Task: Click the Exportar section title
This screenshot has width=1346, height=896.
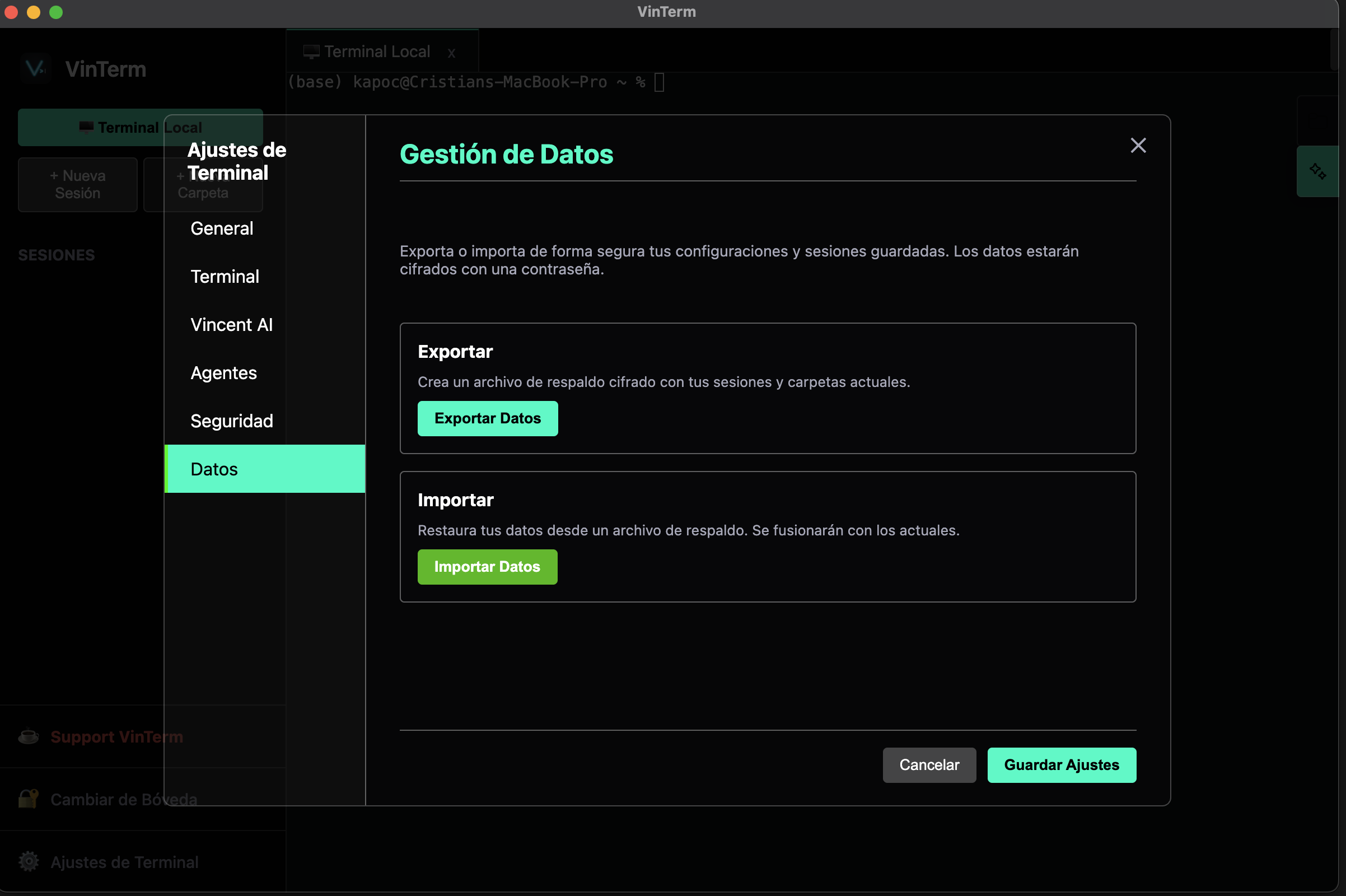Action: click(x=455, y=352)
